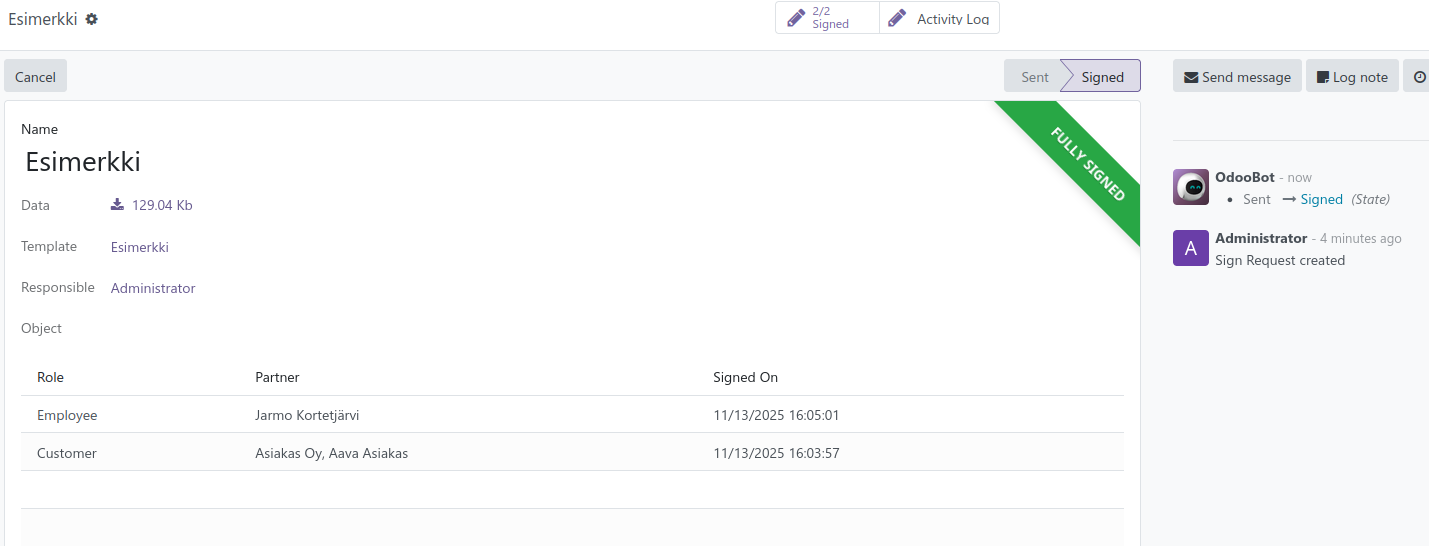
Task: Sort by the Signed On column header
Action: pyautogui.click(x=745, y=377)
